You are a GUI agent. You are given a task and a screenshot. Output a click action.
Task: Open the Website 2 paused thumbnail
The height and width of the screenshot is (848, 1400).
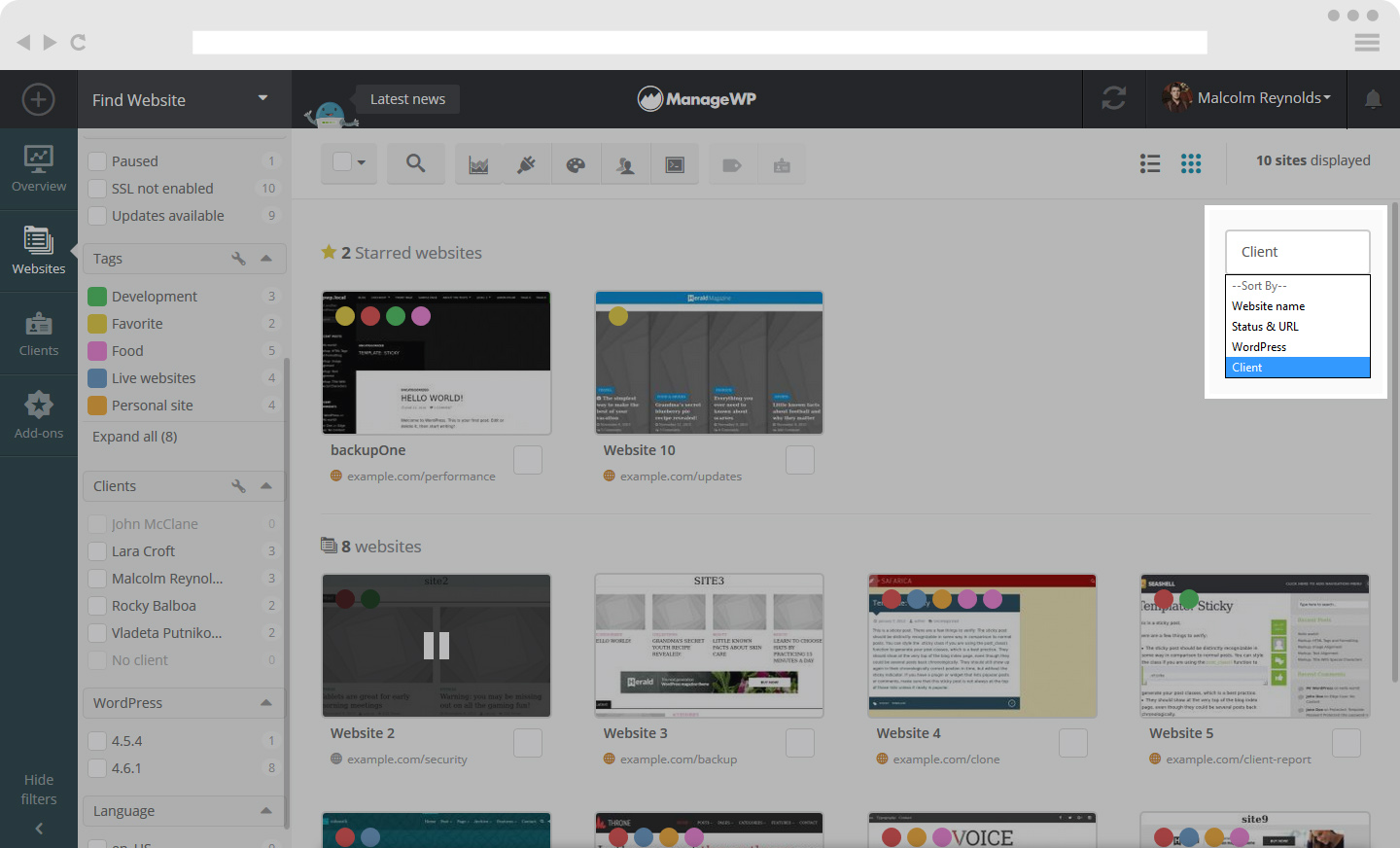pyautogui.click(x=437, y=646)
